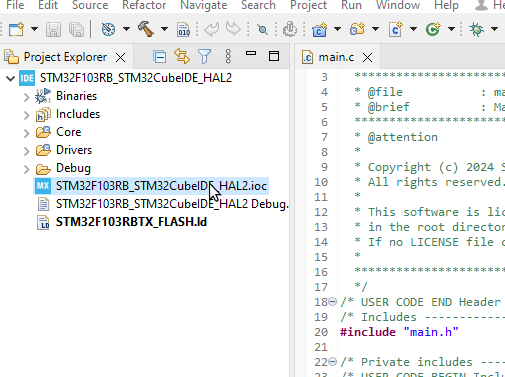The height and width of the screenshot is (377, 505).
Task: Open the Refactor menu
Action: coord(144,5)
